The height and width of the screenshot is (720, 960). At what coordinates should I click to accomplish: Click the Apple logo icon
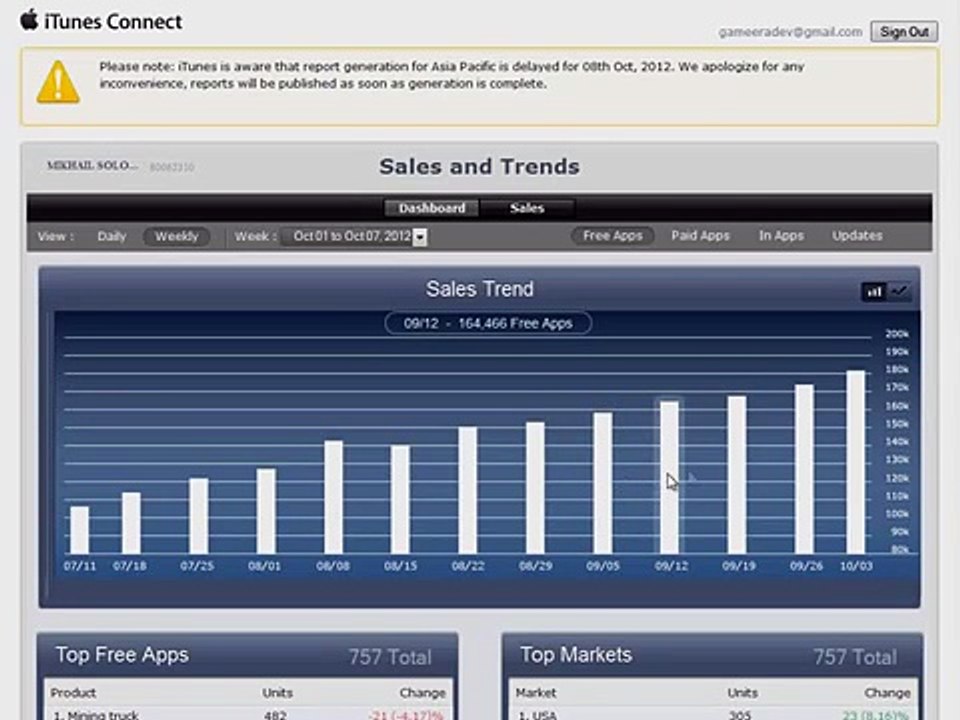29,20
